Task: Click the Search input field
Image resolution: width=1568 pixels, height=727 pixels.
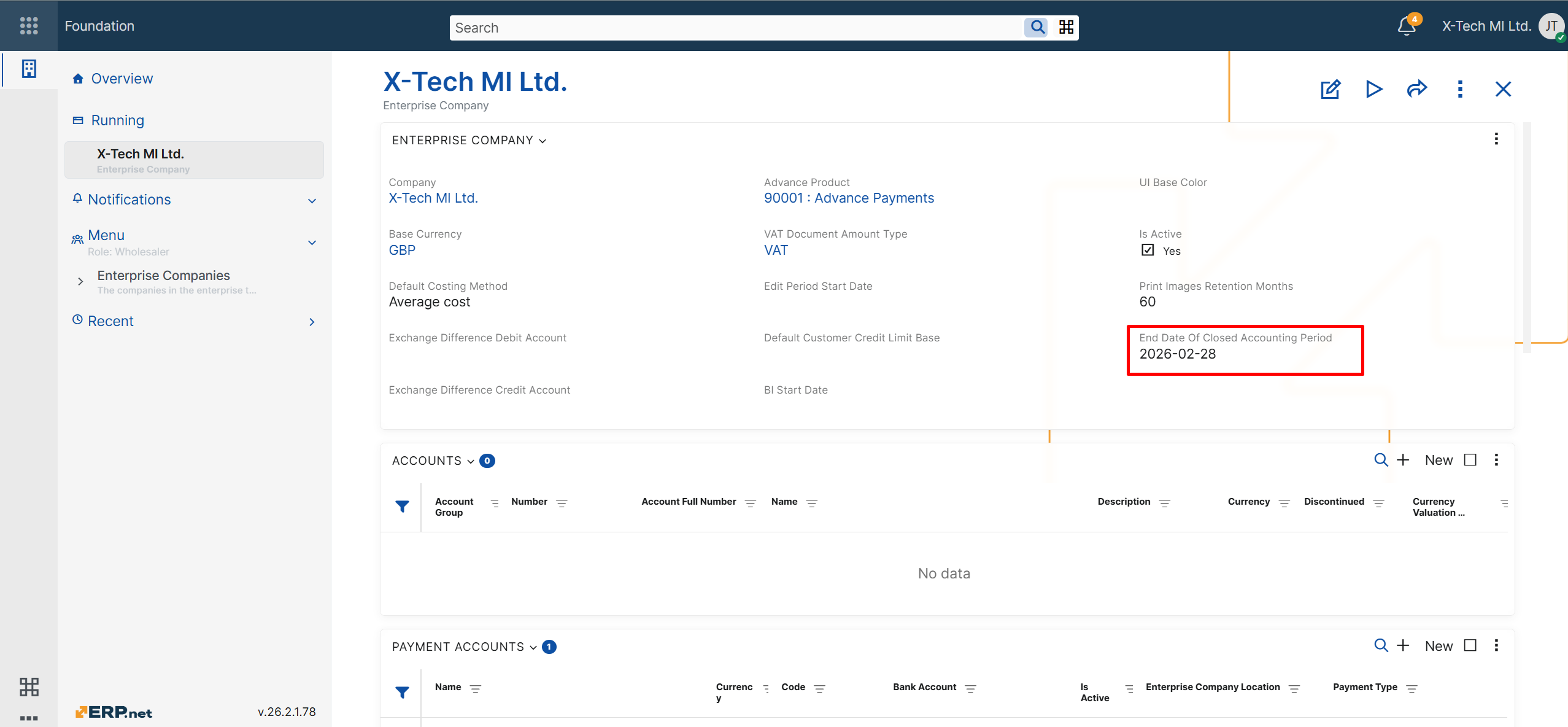Action: (736, 28)
